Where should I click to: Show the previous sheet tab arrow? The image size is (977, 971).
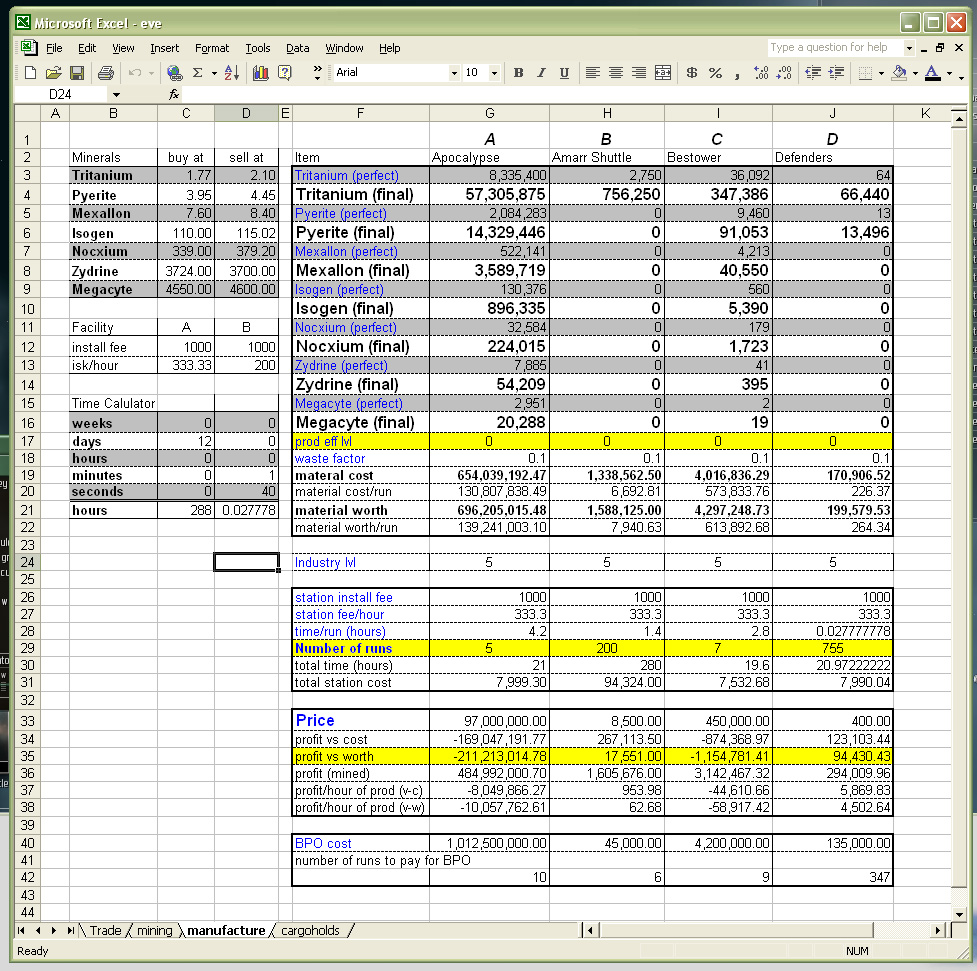click(37, 930)
